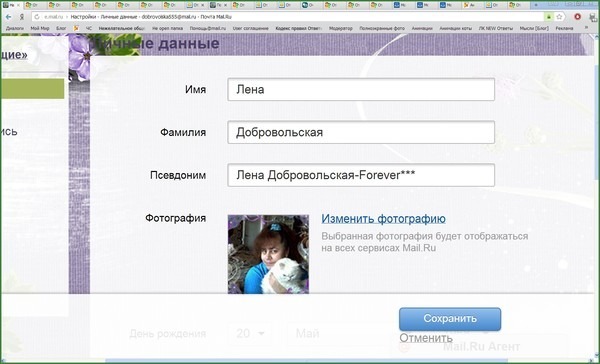The image size is (600, 364).
Task: Click the Имя field containing Лена
Action: [361, 90]
